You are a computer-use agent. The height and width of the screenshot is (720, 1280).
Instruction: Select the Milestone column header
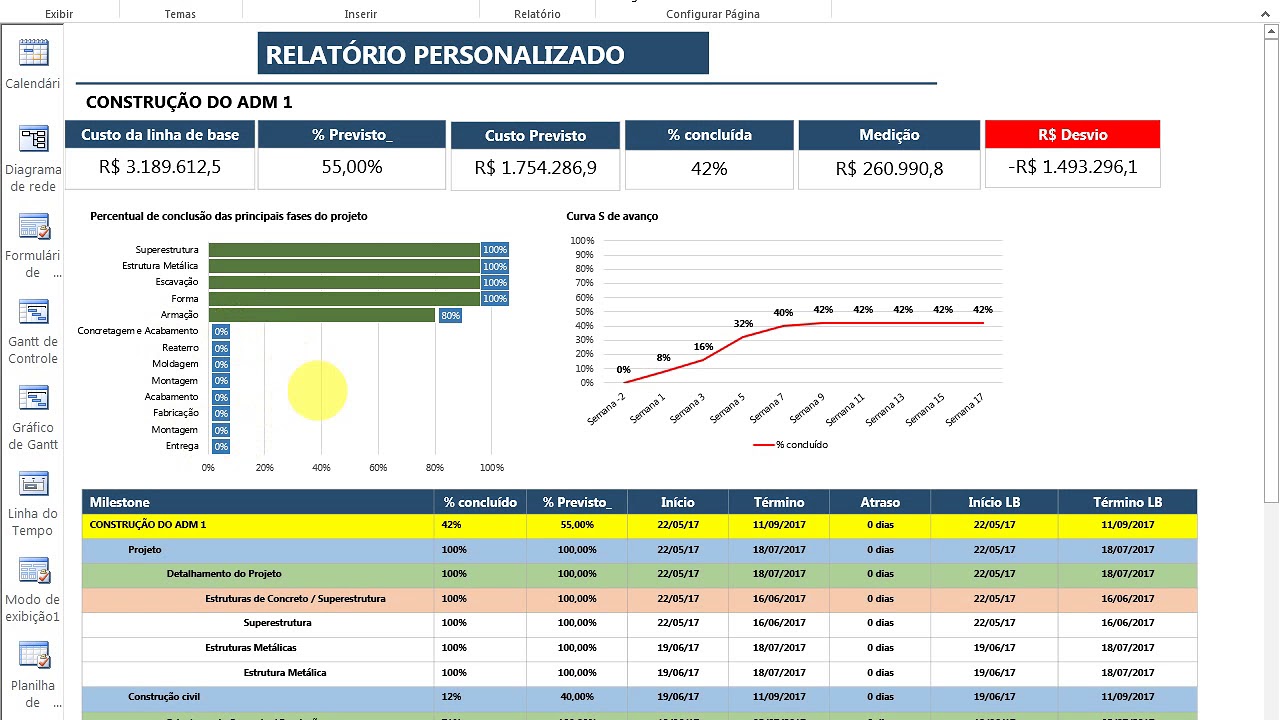(x=258, y=502)
